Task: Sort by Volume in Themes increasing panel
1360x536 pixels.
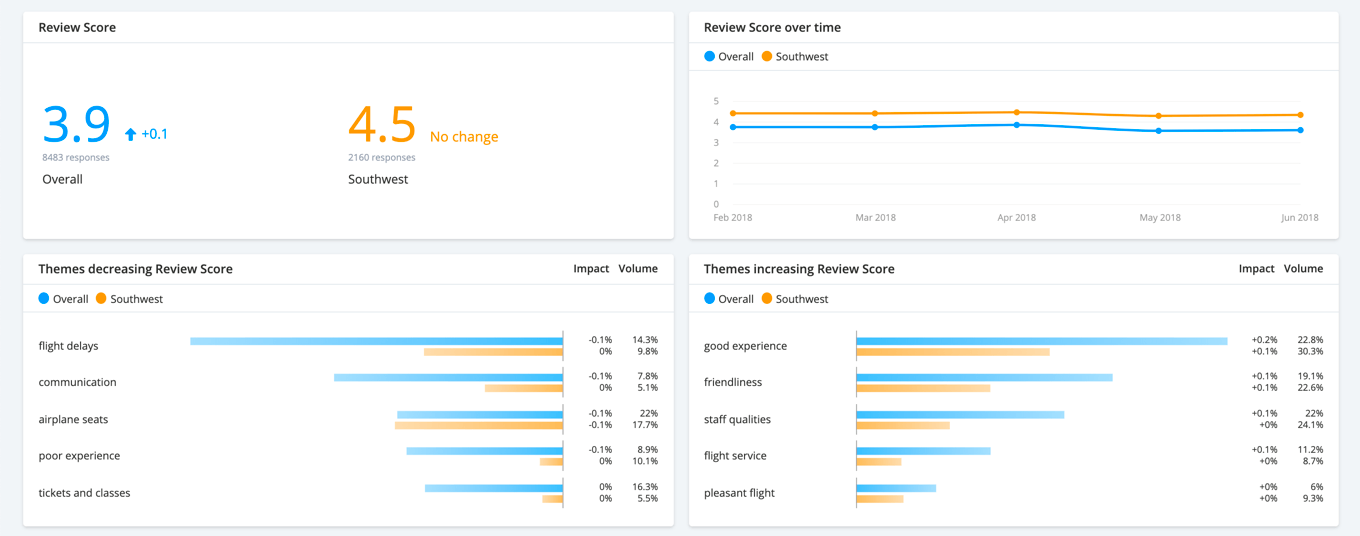Action: (x=1303, y=269)
